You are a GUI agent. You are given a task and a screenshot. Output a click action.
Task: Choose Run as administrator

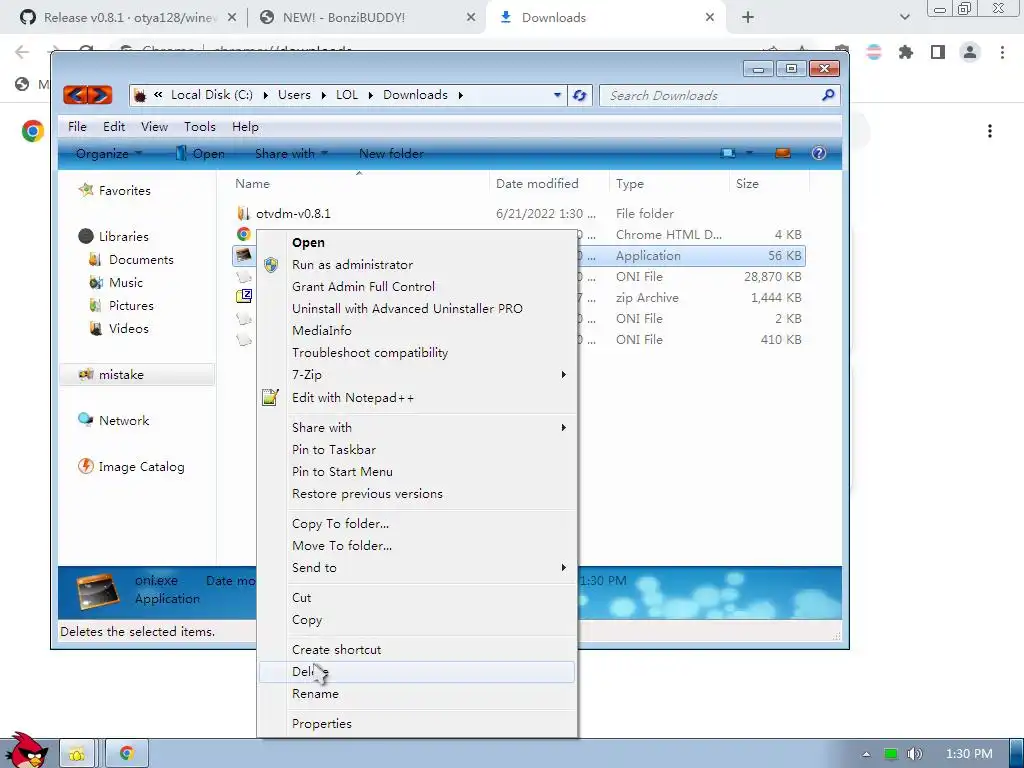pos(417,264)
